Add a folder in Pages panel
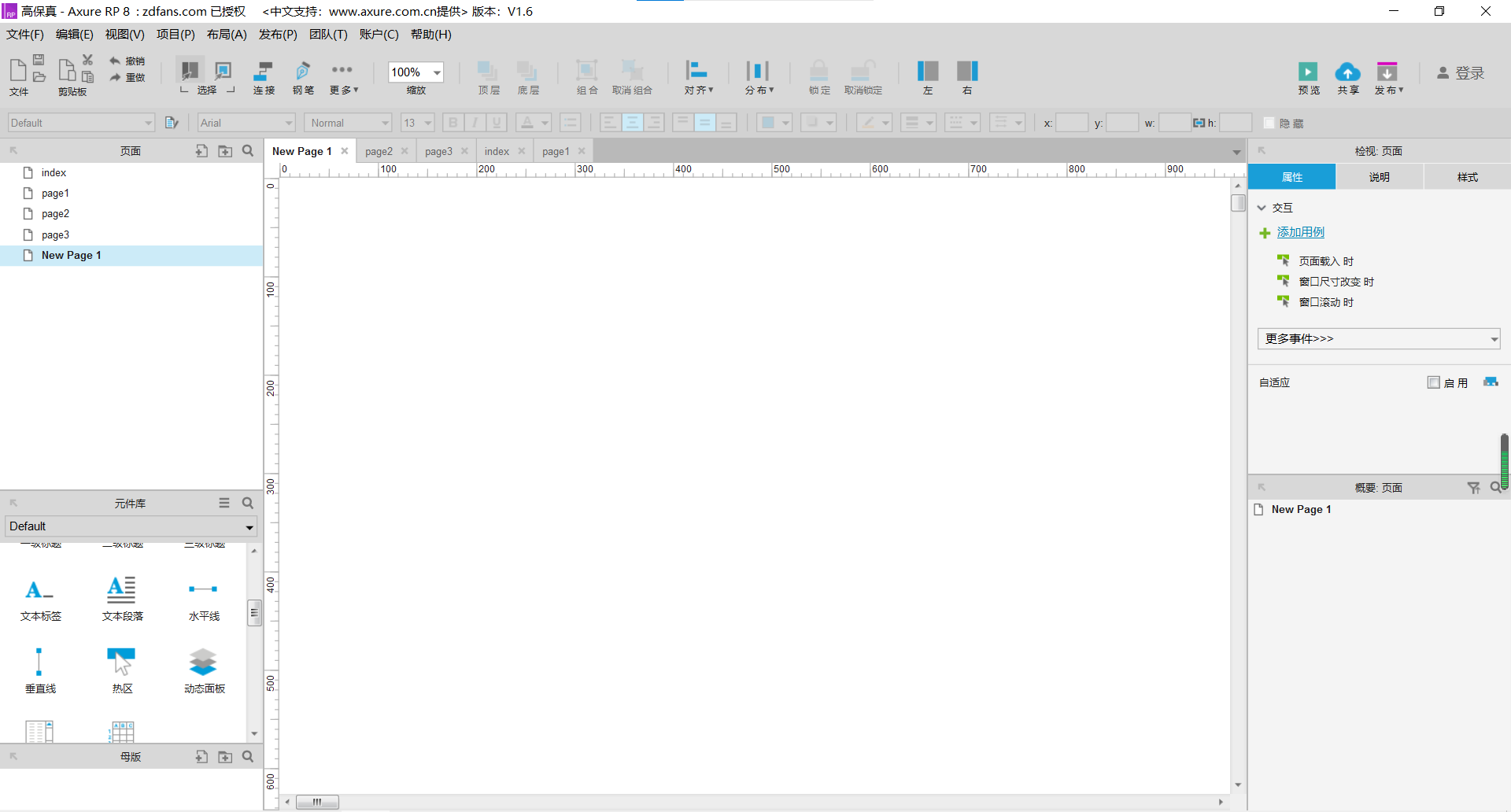1511x812 pixels. click(225, 151)
